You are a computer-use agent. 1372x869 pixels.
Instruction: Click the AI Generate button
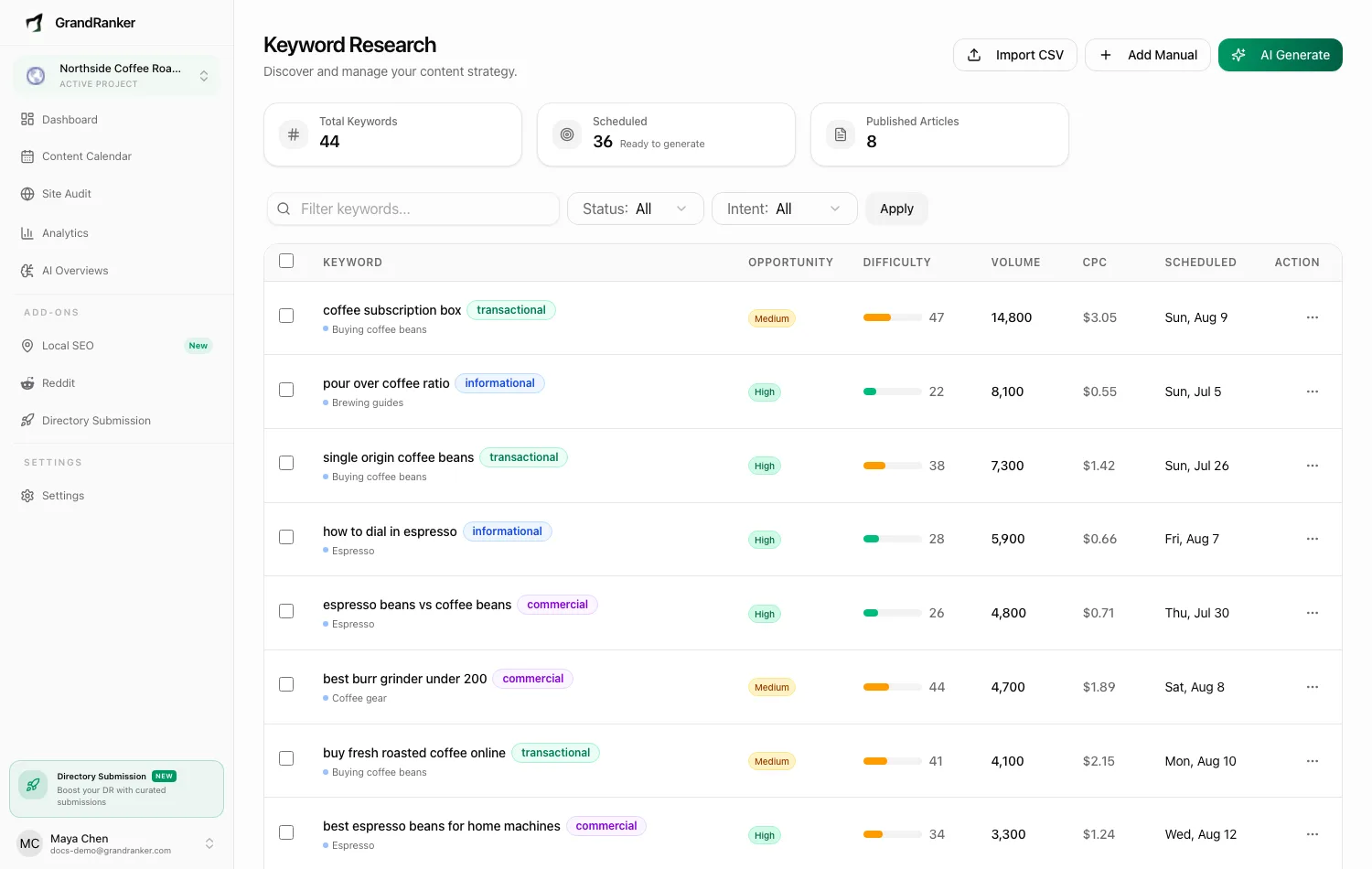coord(1281,55)
